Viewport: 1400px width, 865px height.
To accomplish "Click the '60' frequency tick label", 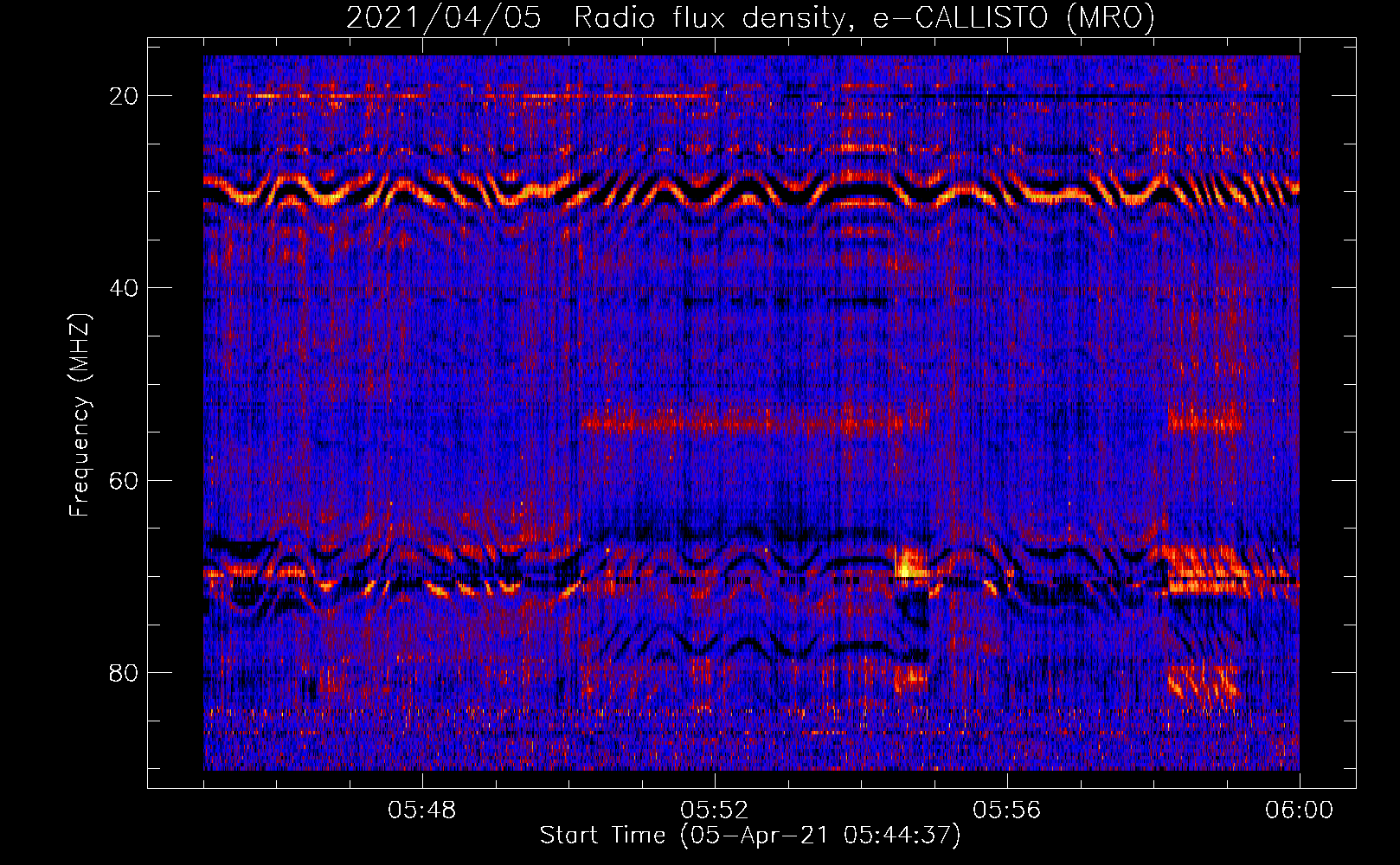I will 125,480.
